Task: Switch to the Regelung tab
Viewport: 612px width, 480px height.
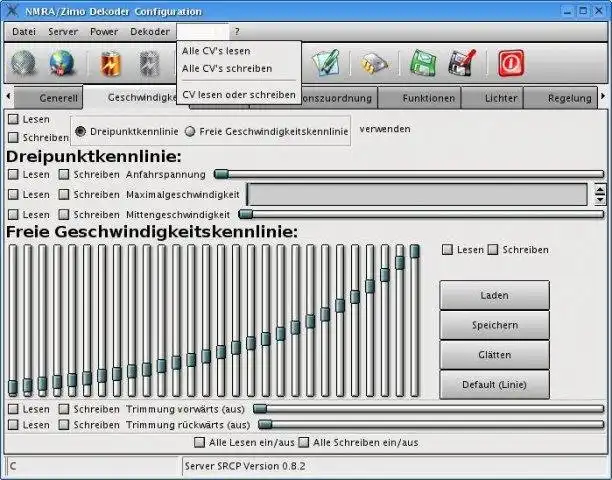Action: 560,98
